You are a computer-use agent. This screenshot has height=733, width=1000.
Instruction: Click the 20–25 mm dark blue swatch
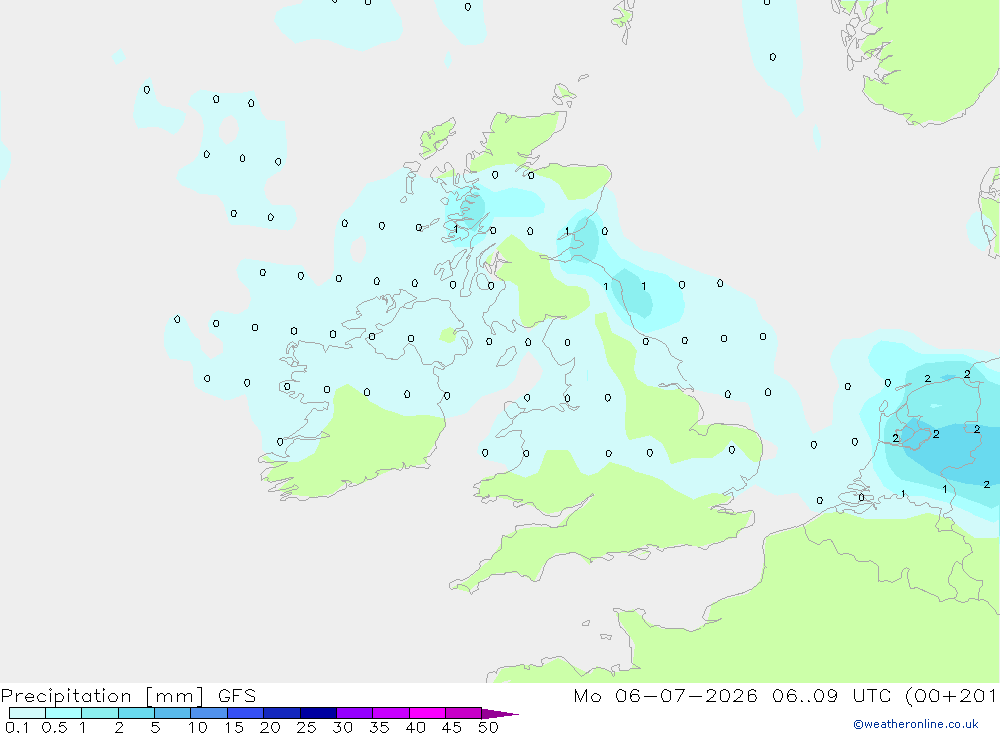281,713
